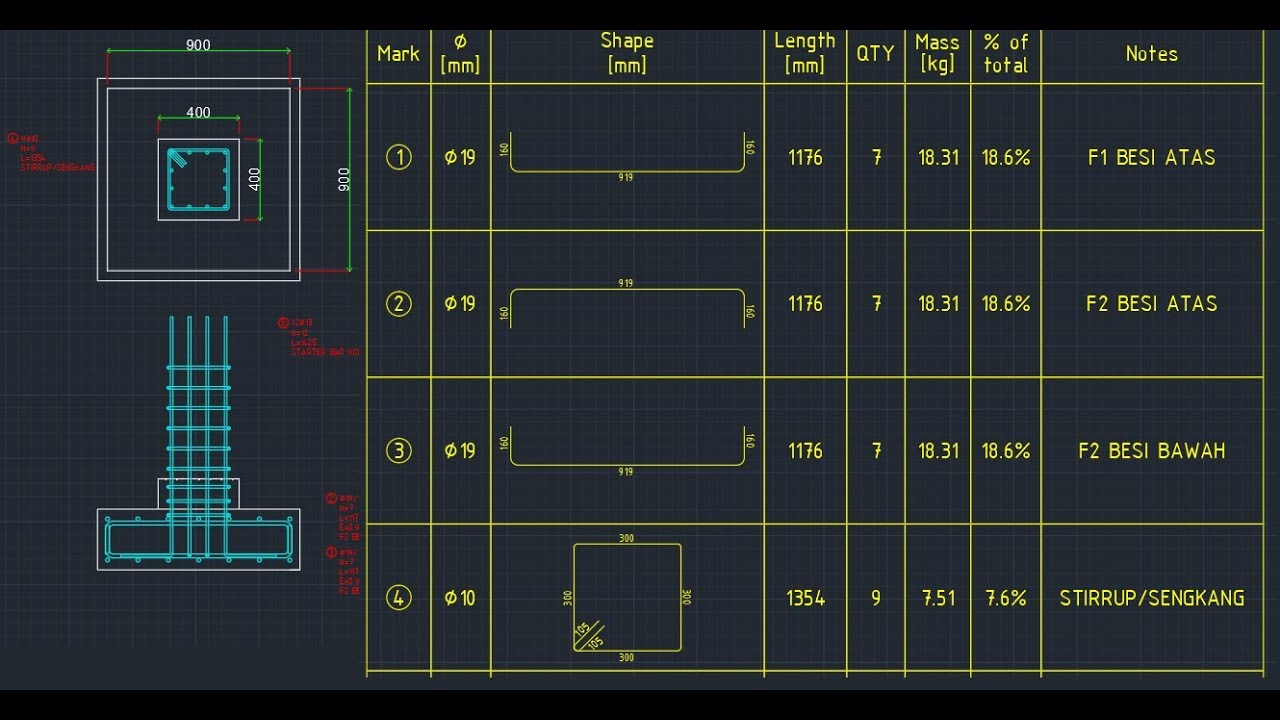Click the 'Mark' column header
This screenshot has height=720, width=1280.
coord(398,54)
